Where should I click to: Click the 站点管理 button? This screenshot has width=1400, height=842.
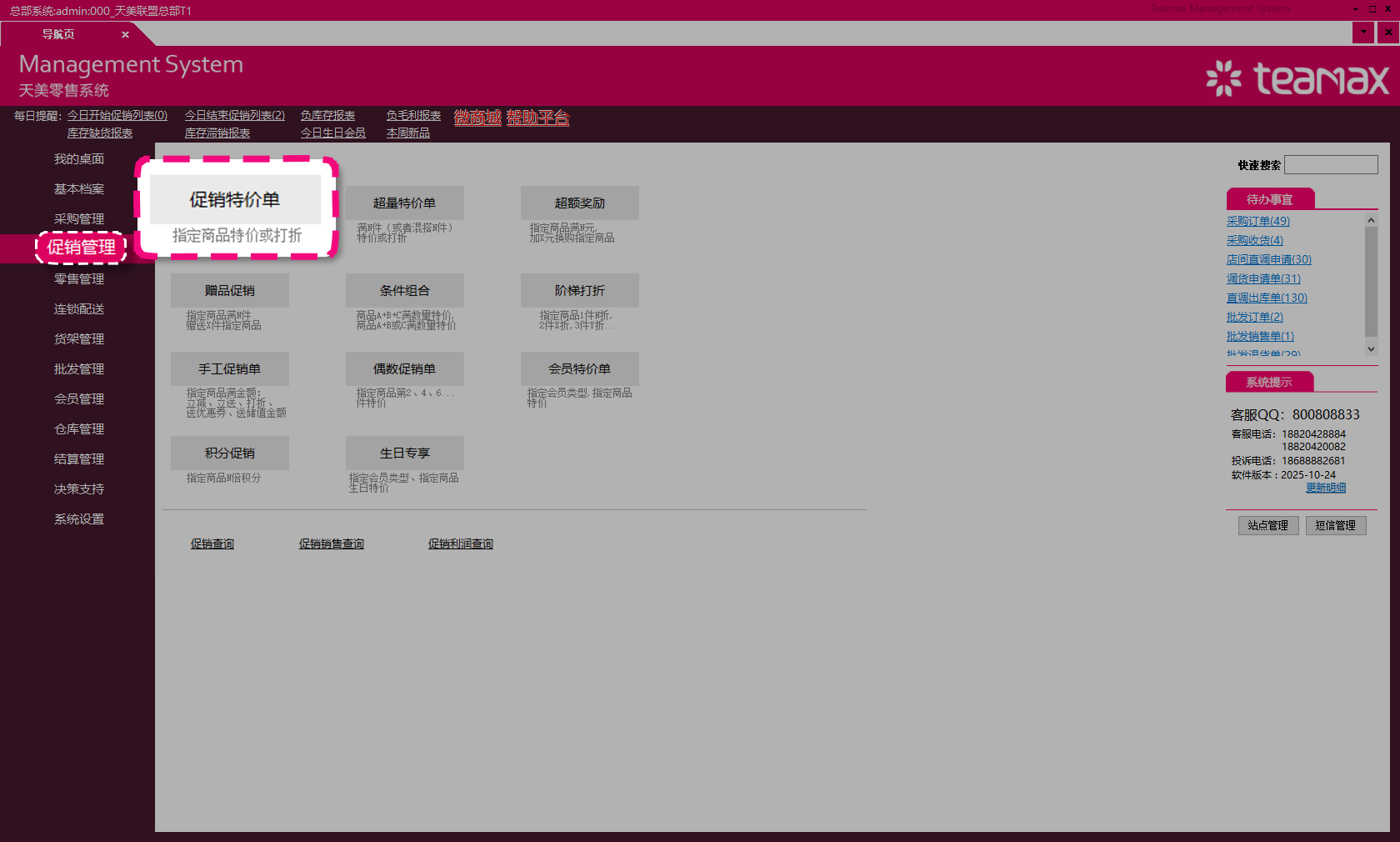(x=1267, y=525)
